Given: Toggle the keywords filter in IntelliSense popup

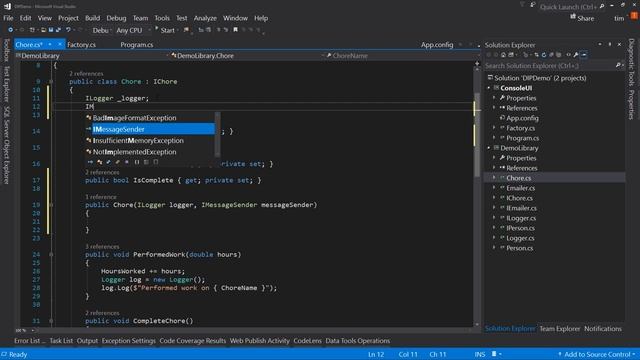Looking at the screenshot, I should tap(146, 162).
